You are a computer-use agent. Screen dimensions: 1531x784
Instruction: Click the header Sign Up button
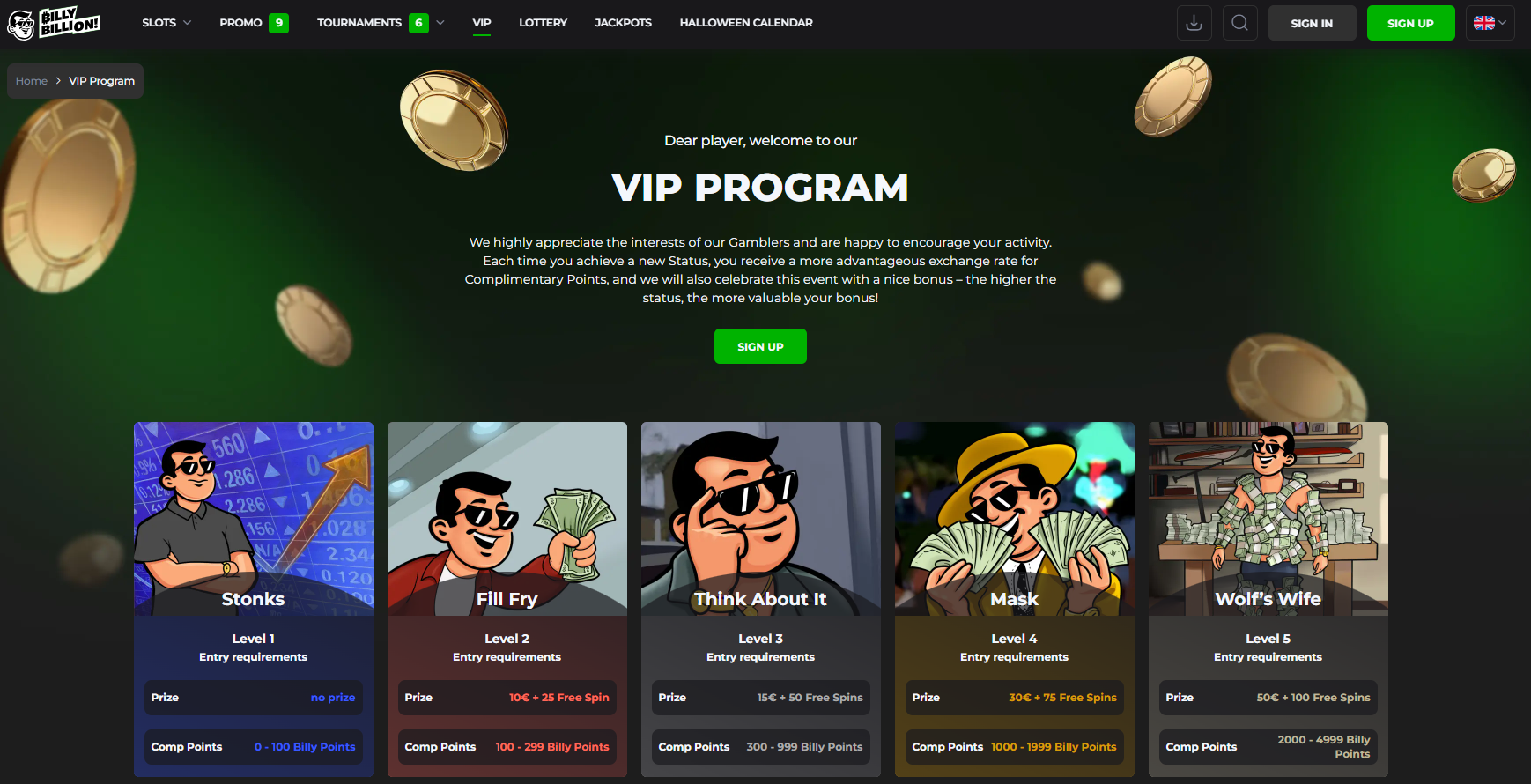pyautogui.click(x=1410, y=23)
